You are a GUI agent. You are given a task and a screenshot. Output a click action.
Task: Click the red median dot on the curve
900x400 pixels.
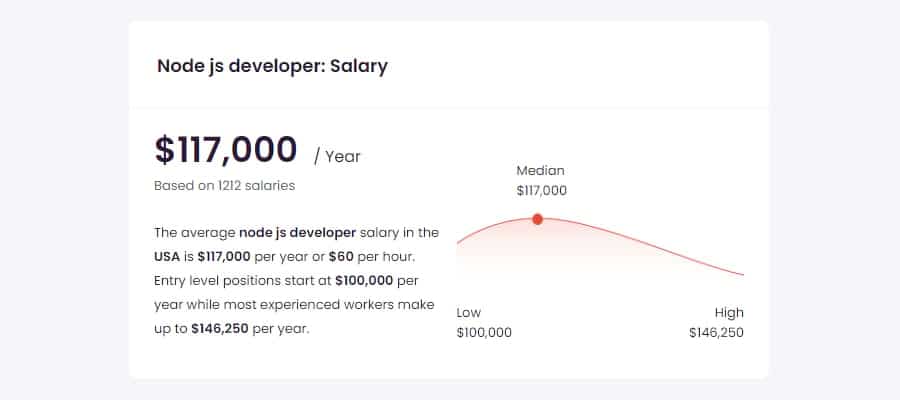537,219
